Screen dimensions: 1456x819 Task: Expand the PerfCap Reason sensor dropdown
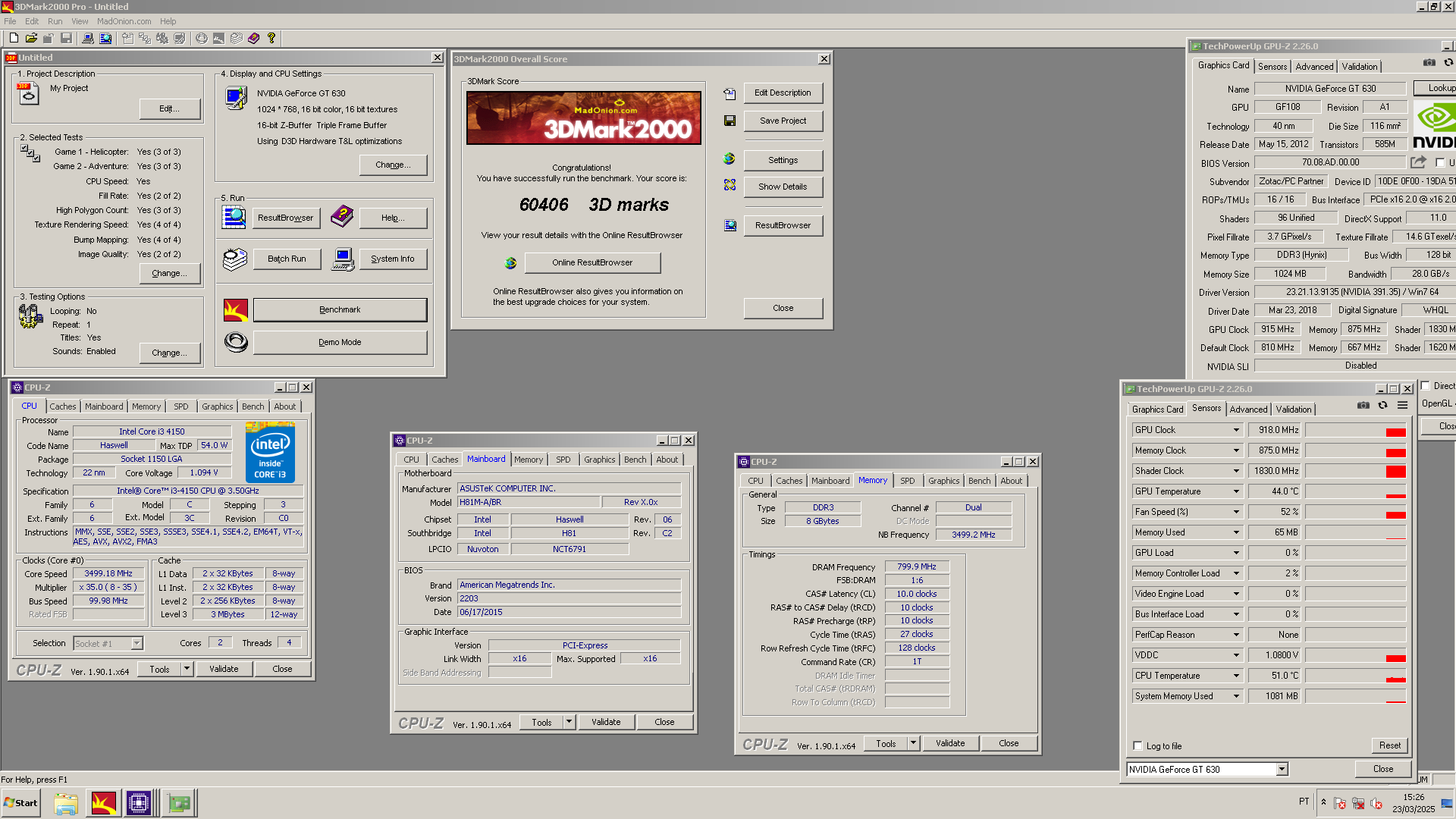click(x=1235, y=635)
